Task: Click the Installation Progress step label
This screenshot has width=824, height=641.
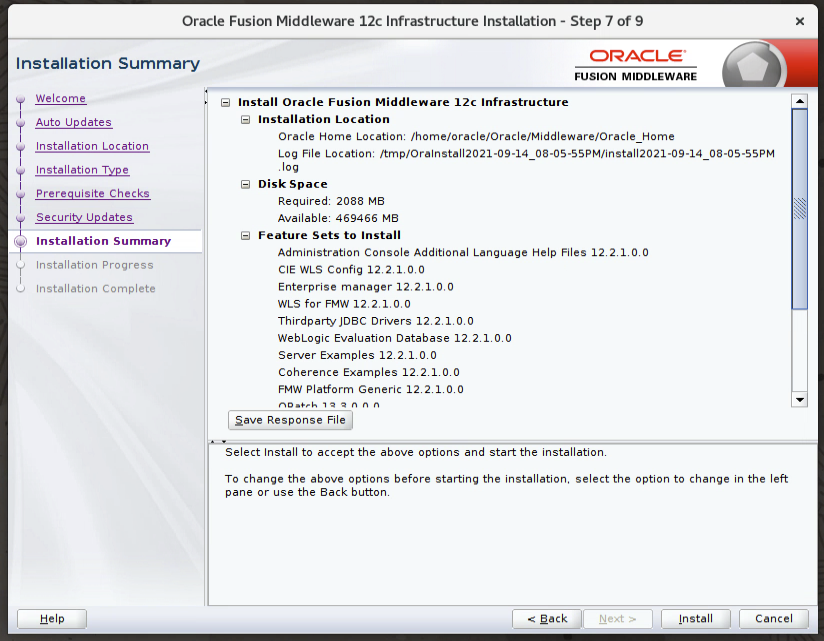Action: coord(95,265)
